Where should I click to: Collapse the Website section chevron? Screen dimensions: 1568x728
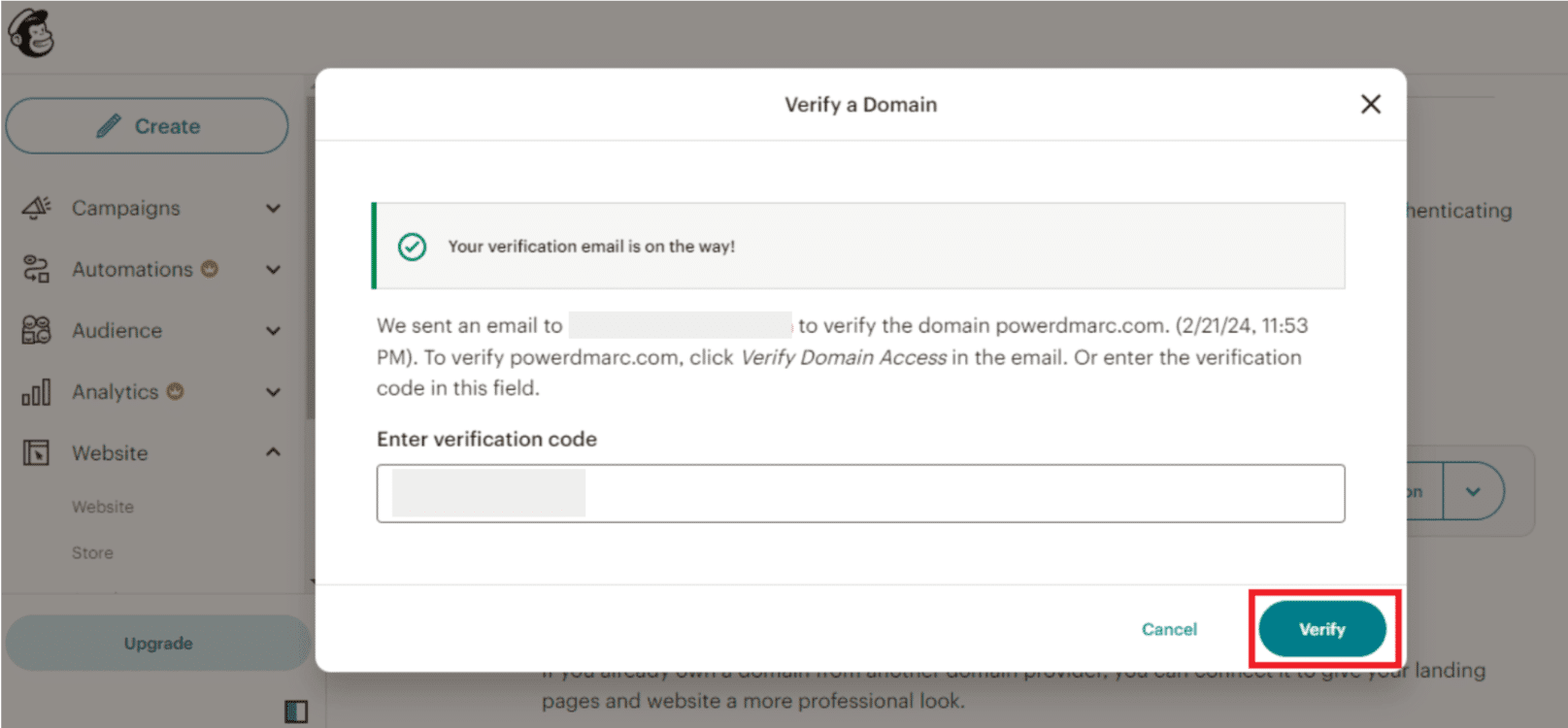(274, 452)
